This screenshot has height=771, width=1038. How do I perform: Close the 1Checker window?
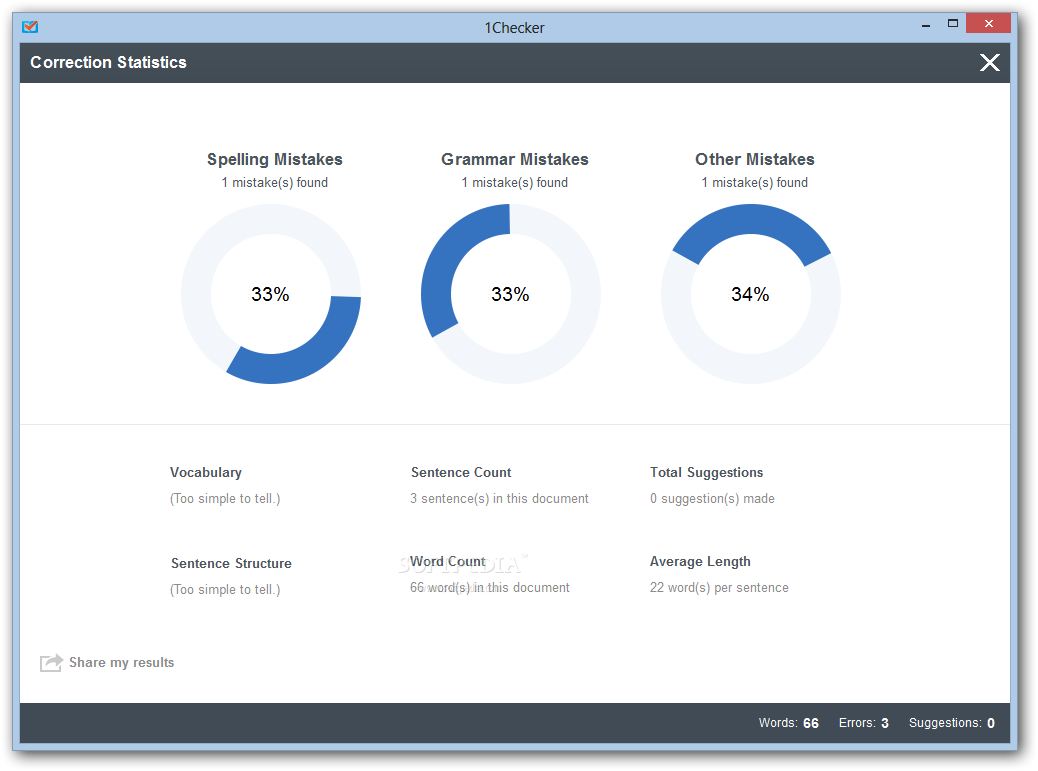point(988,24)
